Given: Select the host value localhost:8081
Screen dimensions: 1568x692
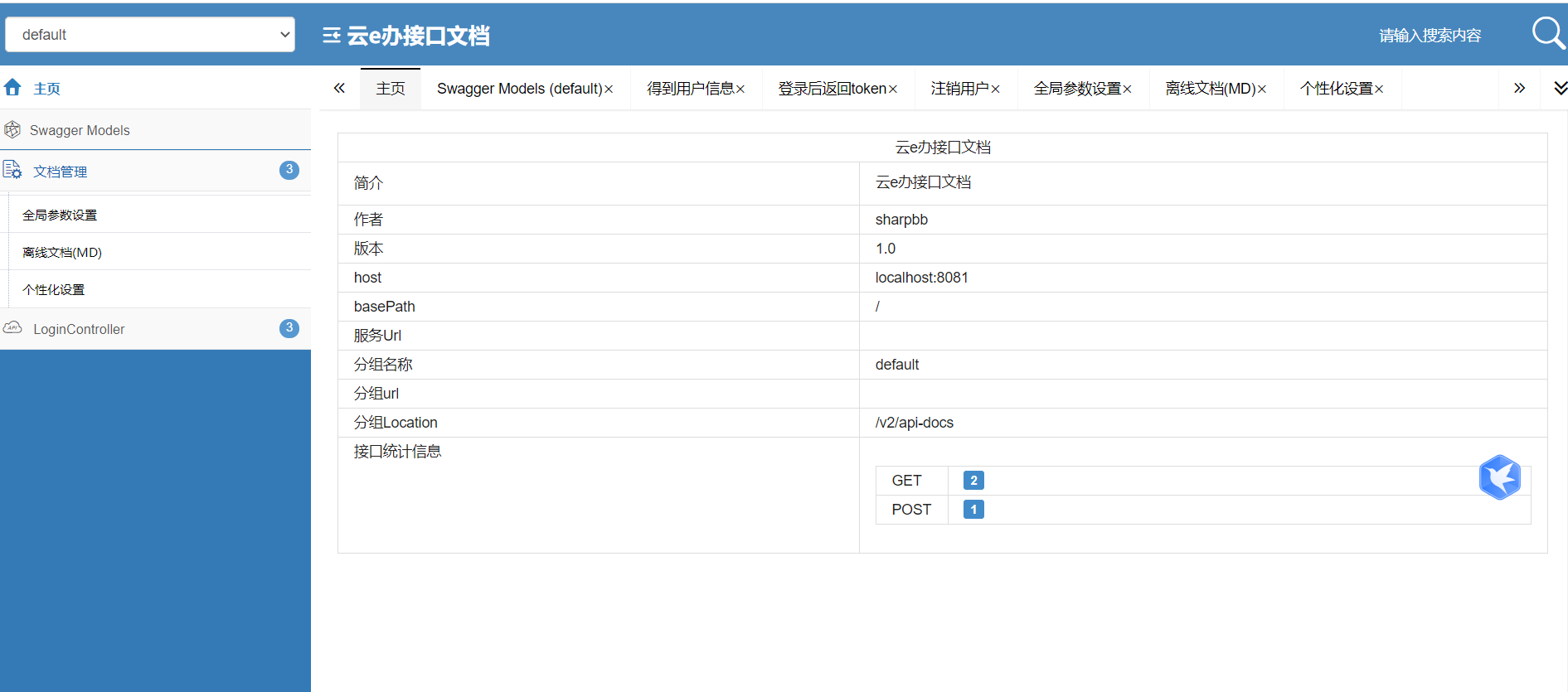Looking at the screenshot, I should click(x=922, y=278).
